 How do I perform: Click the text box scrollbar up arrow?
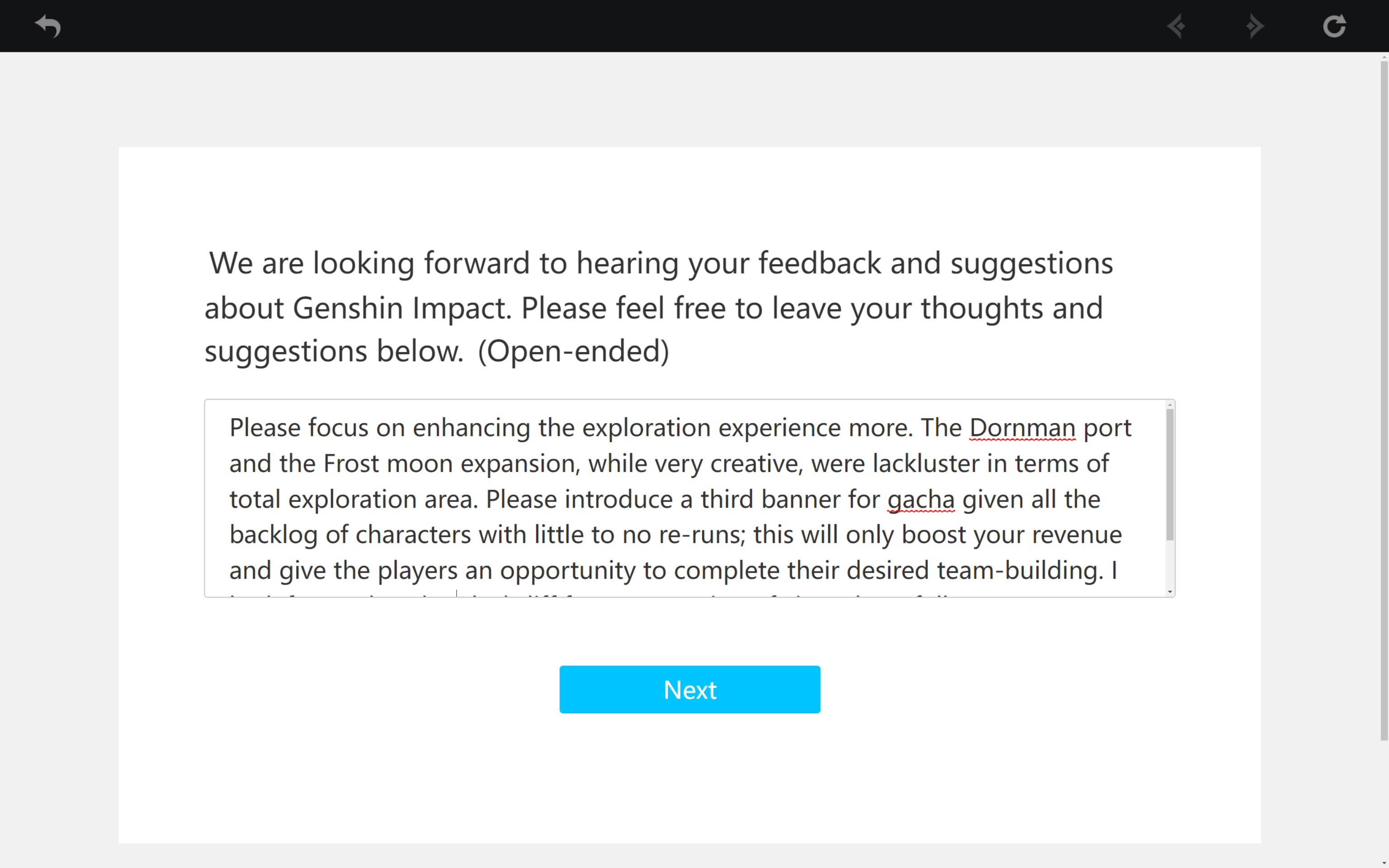[1170, 405]
